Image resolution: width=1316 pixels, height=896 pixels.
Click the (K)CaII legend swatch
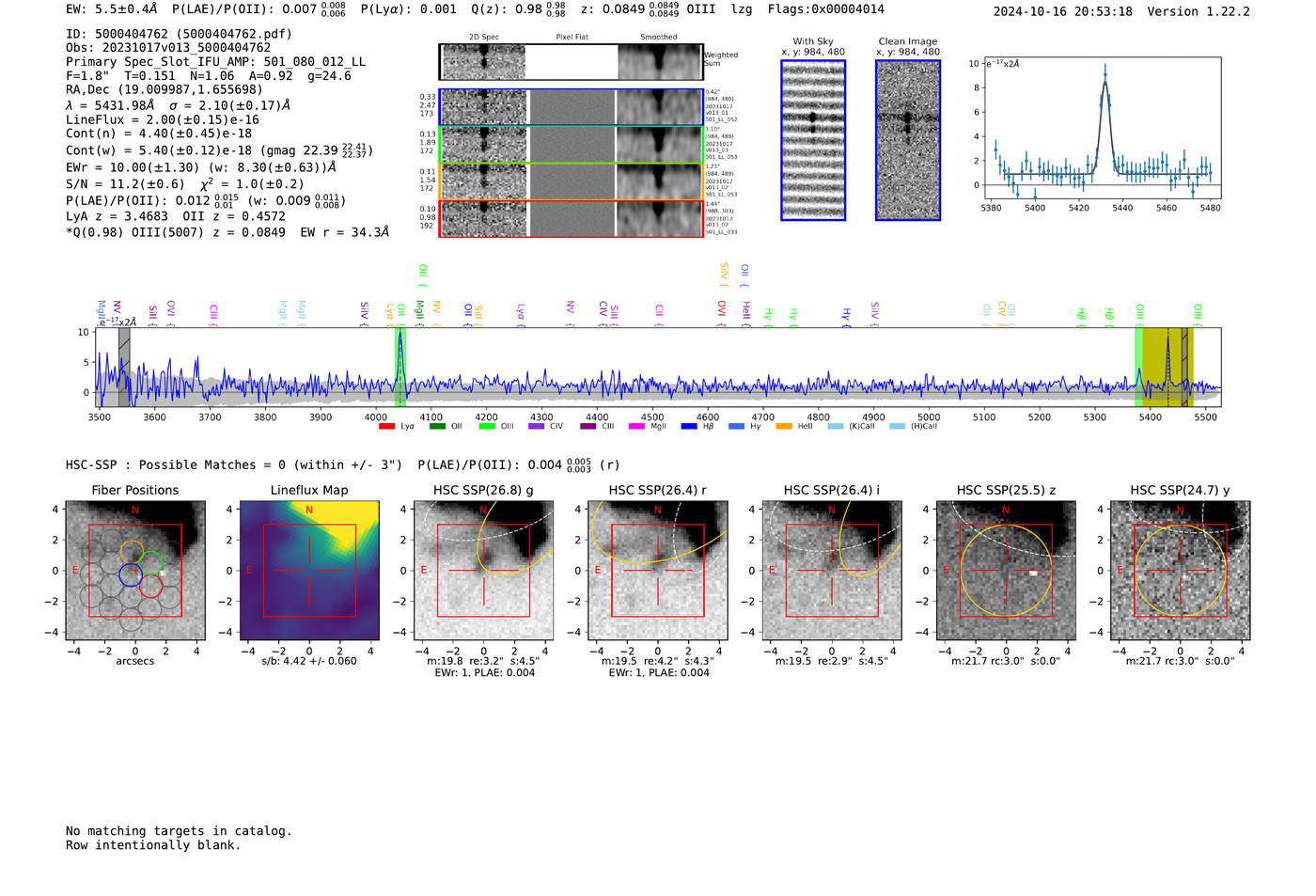click(835, 427)
